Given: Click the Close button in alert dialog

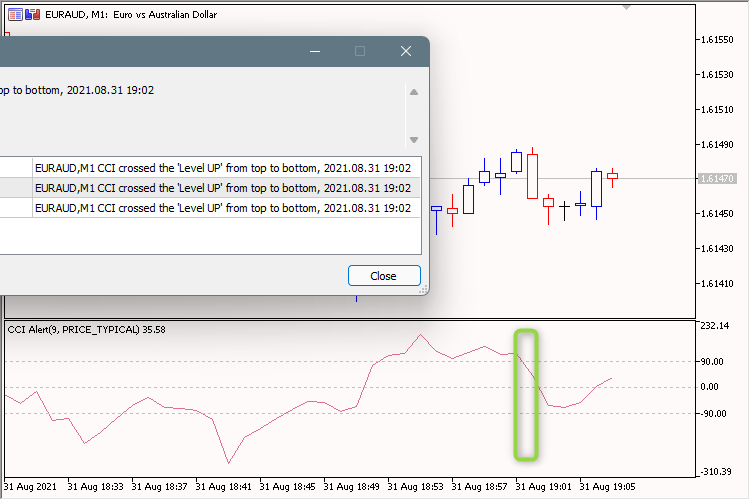Looking at the screenshot, I should tap(384, 276).
